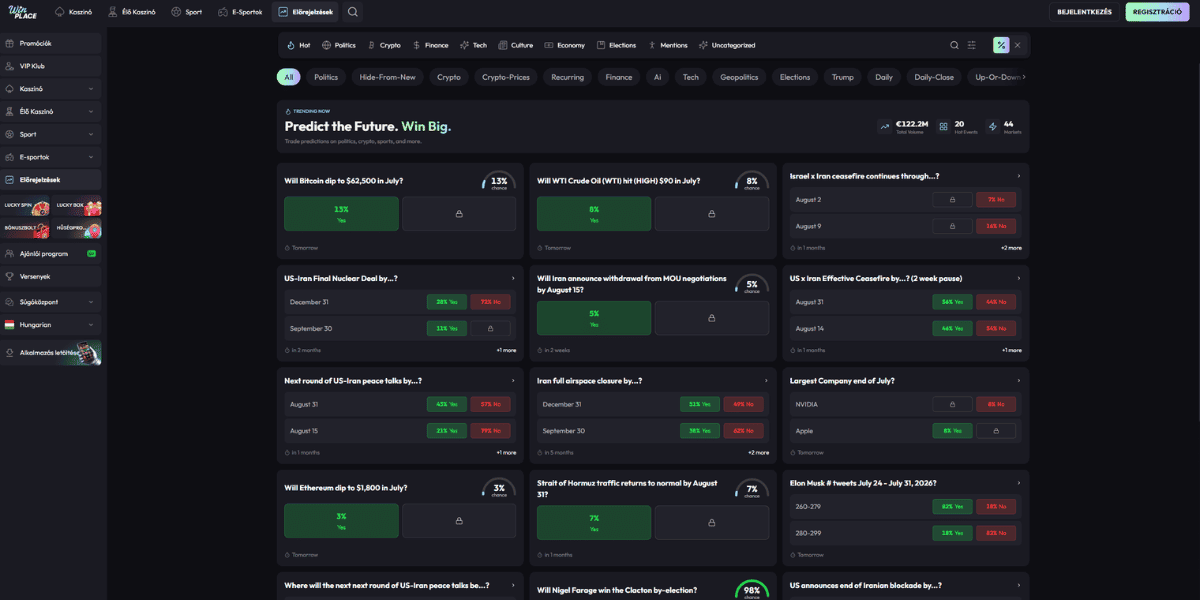Show more filter chips after Up-Or-Down
The width and height of the screenshot is (1200, 600).
pos(1024,77)
